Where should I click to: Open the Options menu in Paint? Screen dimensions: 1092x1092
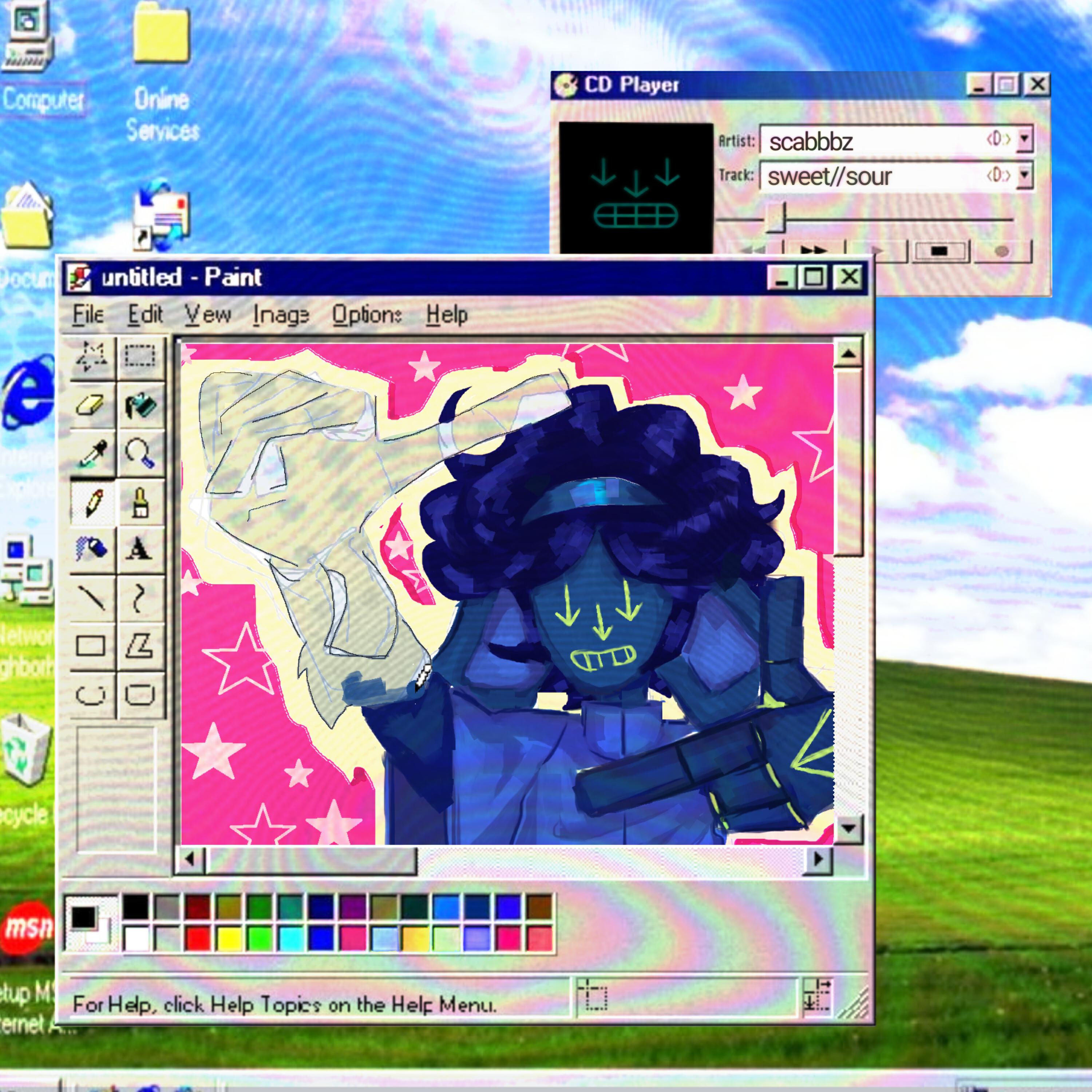[x=367, y=315]
